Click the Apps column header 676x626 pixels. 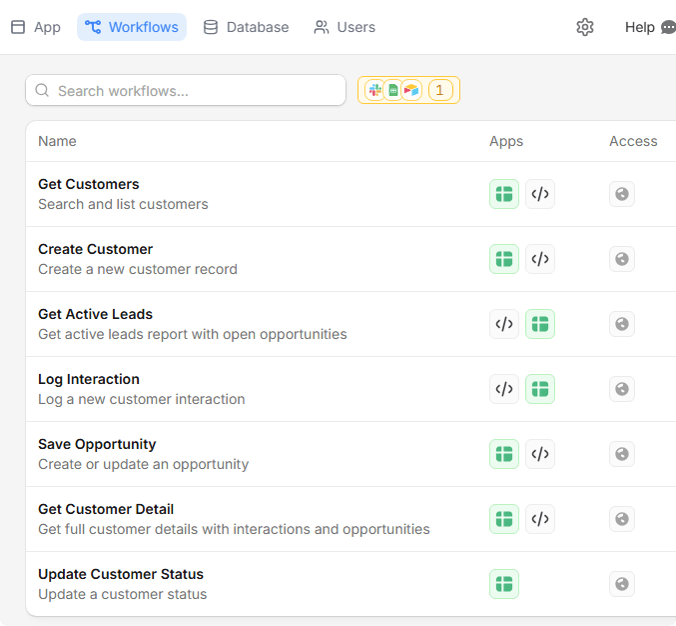point(506,141)
